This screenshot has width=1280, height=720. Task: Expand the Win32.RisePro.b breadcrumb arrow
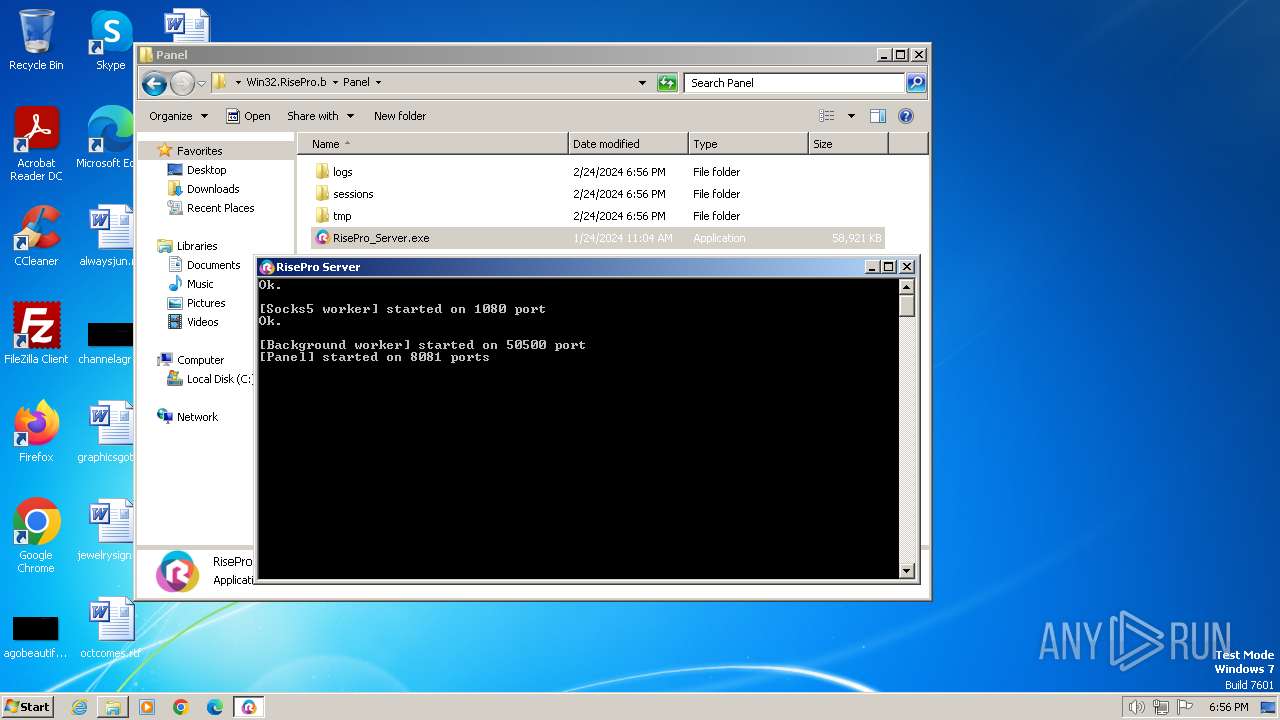pos(335,83)
